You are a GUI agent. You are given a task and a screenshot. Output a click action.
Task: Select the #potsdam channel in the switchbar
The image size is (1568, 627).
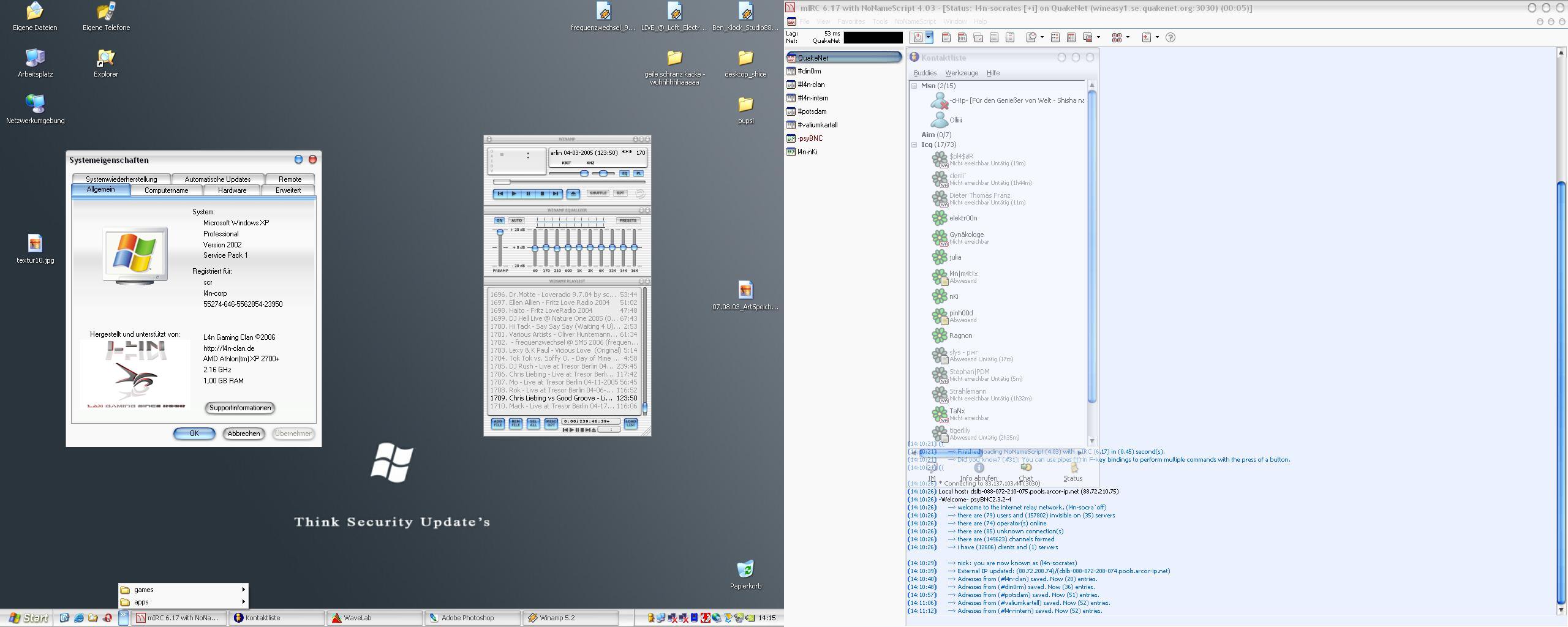[x=812, y=111]
